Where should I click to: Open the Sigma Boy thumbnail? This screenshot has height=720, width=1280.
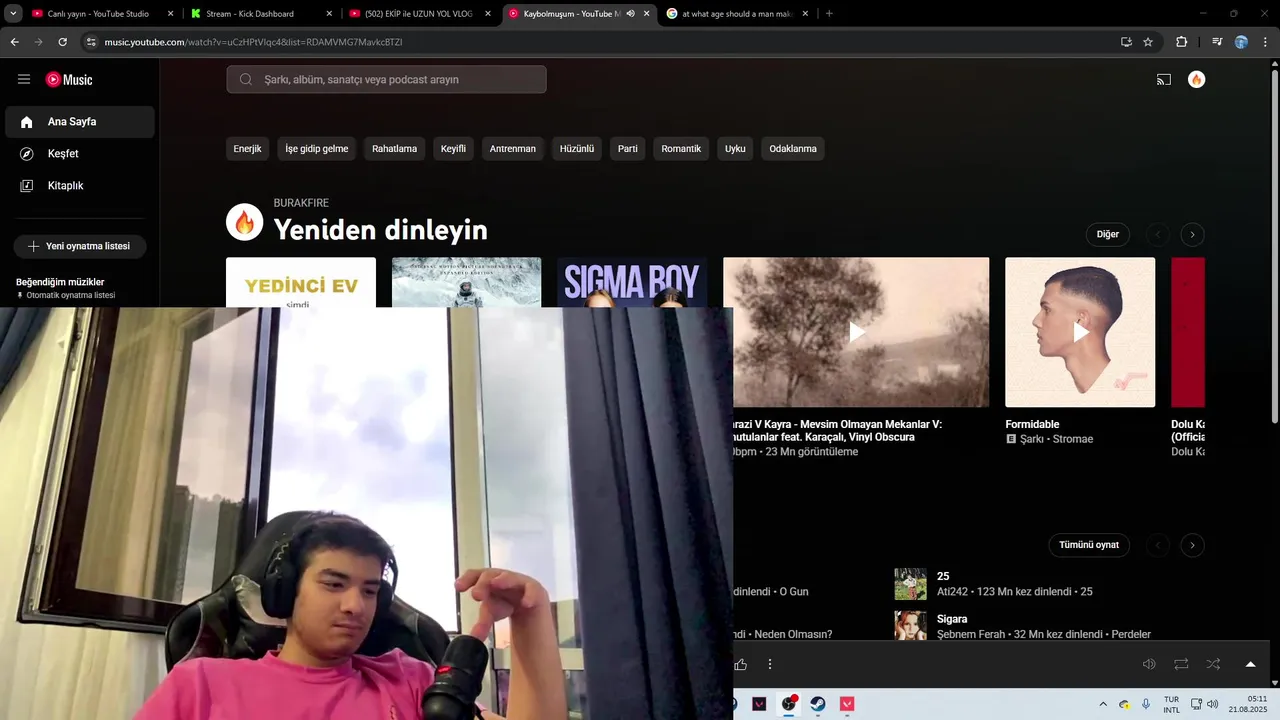pos(632,282)
